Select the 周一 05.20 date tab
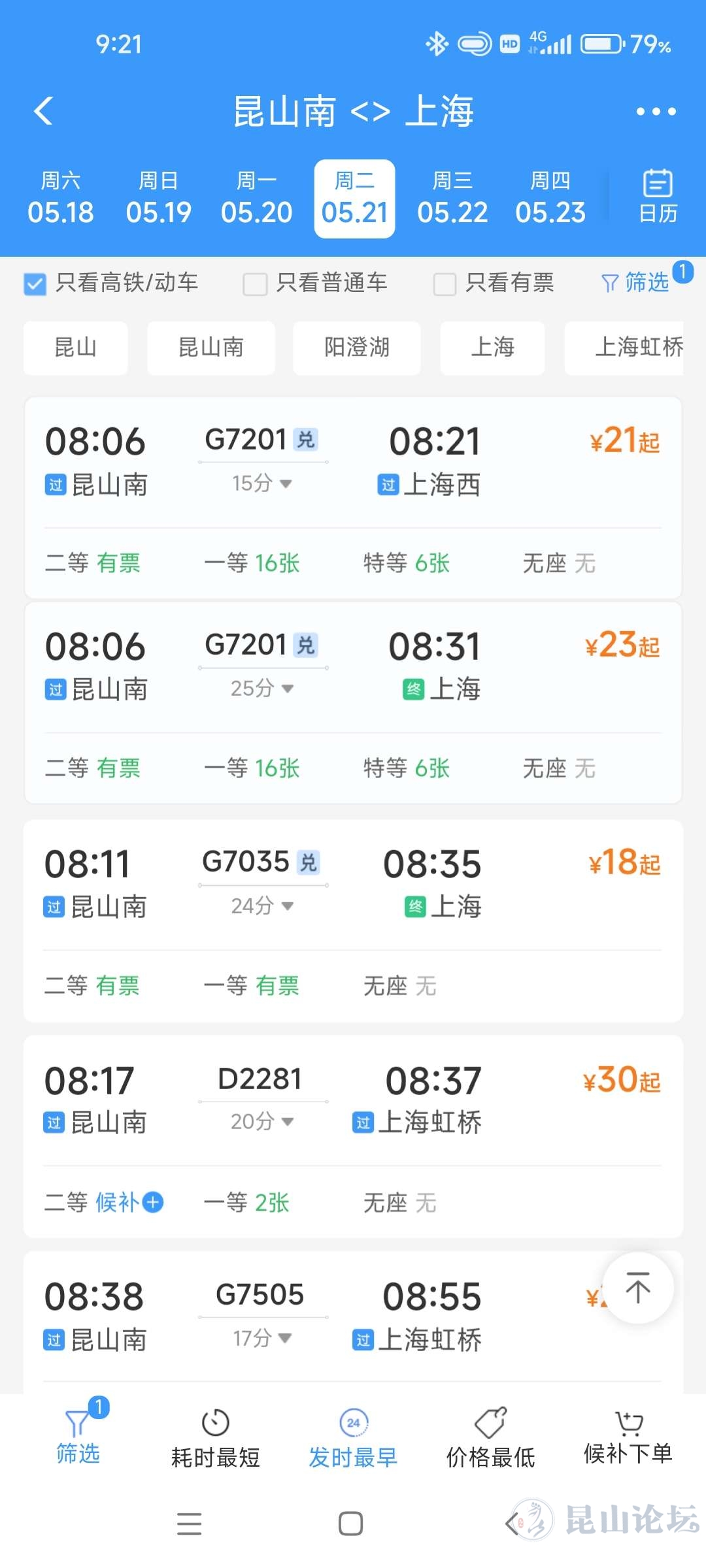Image resolution: width=706 pixels, height=1568 pixels. pos(256,199)
